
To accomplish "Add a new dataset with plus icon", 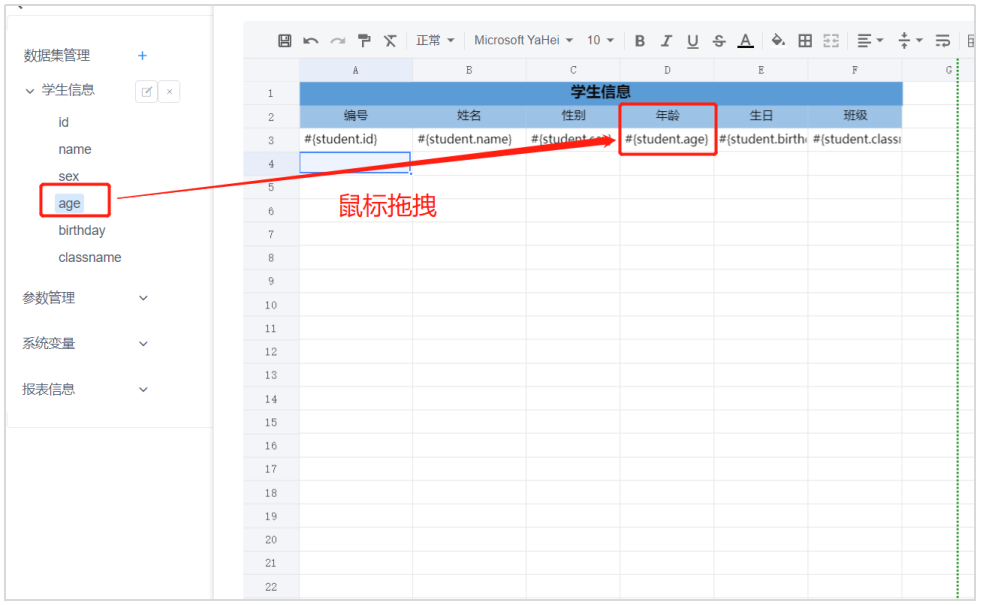I will [142, 56].
